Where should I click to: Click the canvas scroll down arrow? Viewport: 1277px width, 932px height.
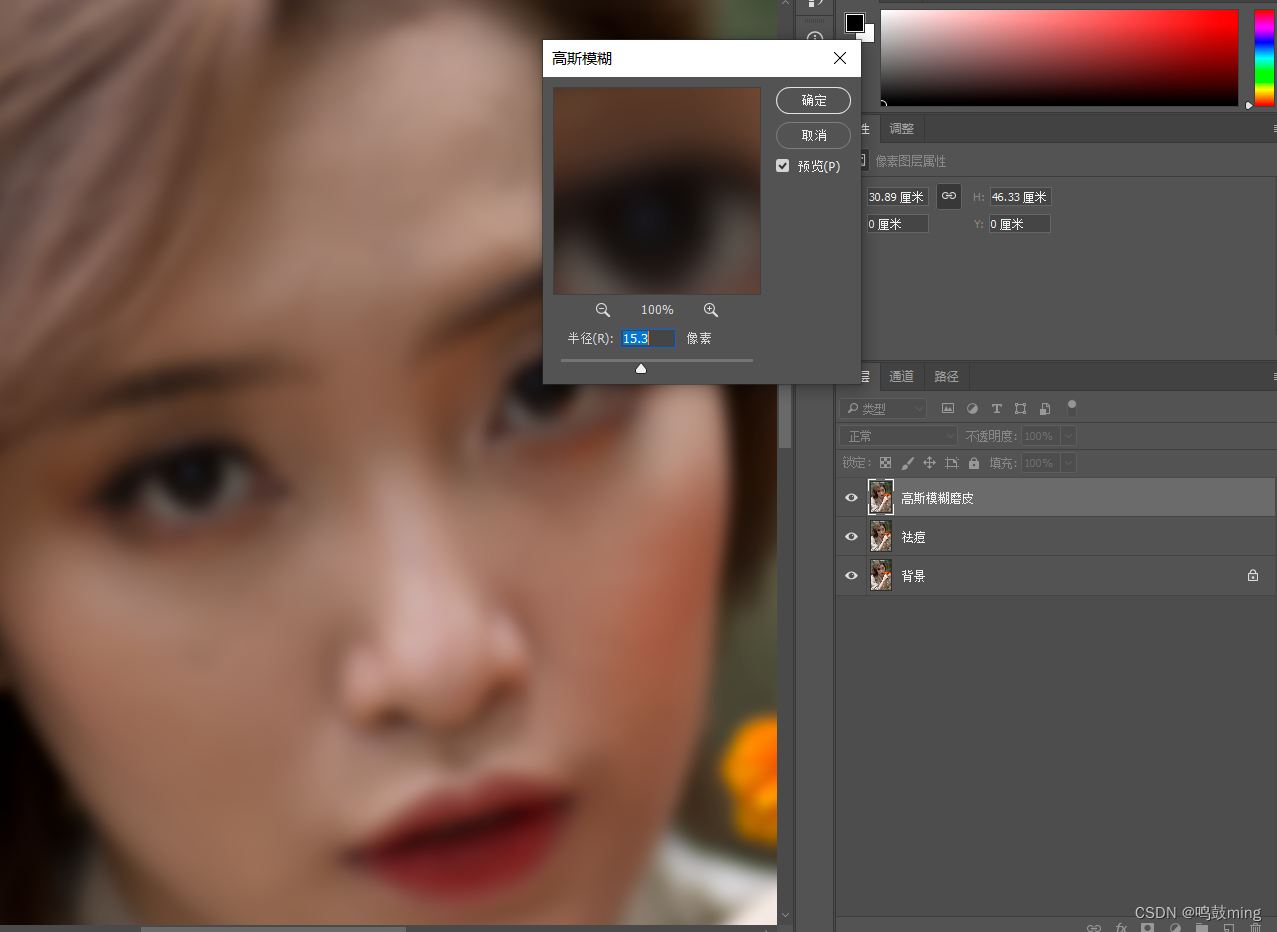click(785, 915)
